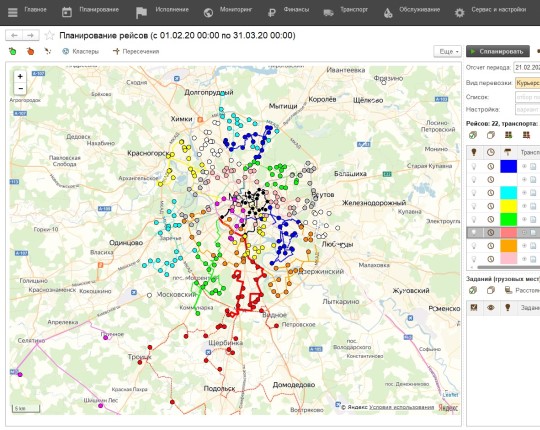The image size is (540, 430).
Task: Toggle the lightbulb in the green trip row
Action: coord(474,219)
